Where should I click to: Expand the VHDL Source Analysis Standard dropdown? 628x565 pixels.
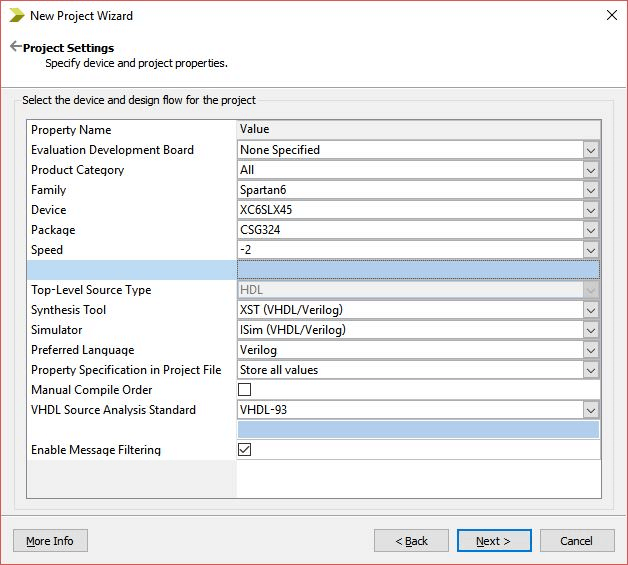[x=591, y=410]
